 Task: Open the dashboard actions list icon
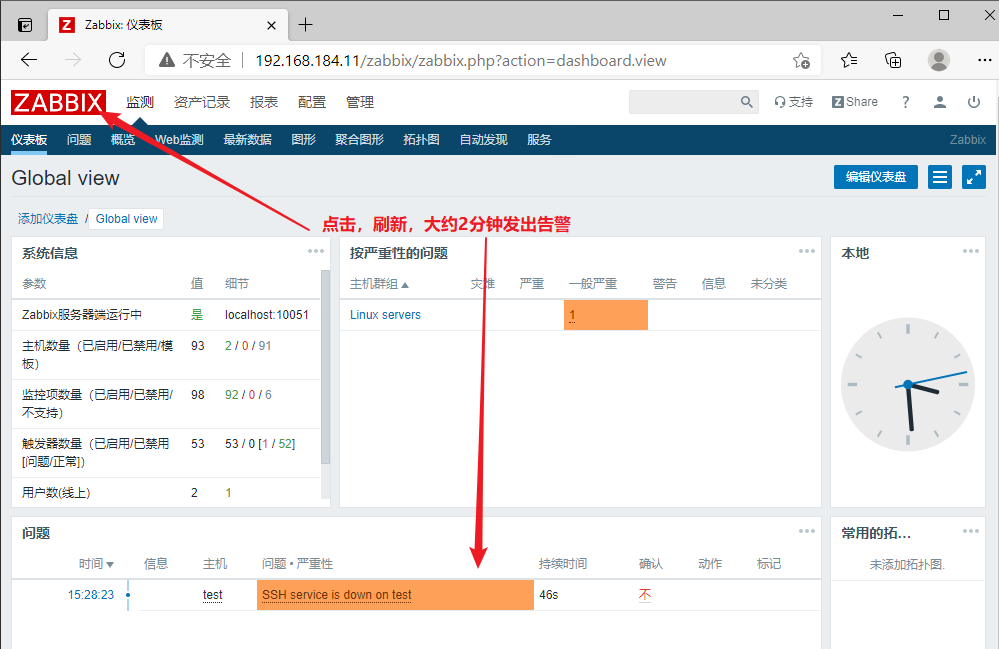(940, 177)
